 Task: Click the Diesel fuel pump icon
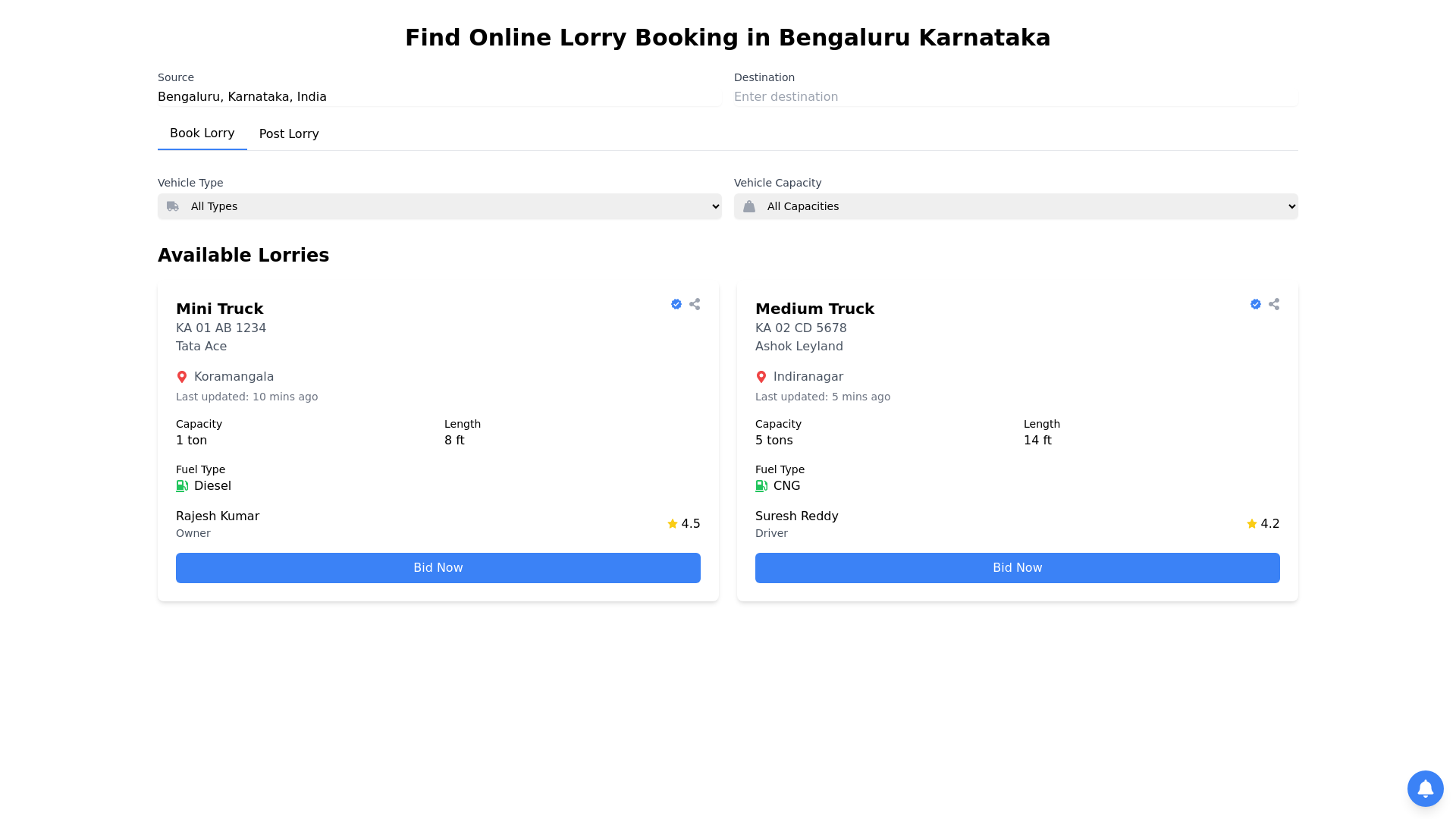coord(182,486)
